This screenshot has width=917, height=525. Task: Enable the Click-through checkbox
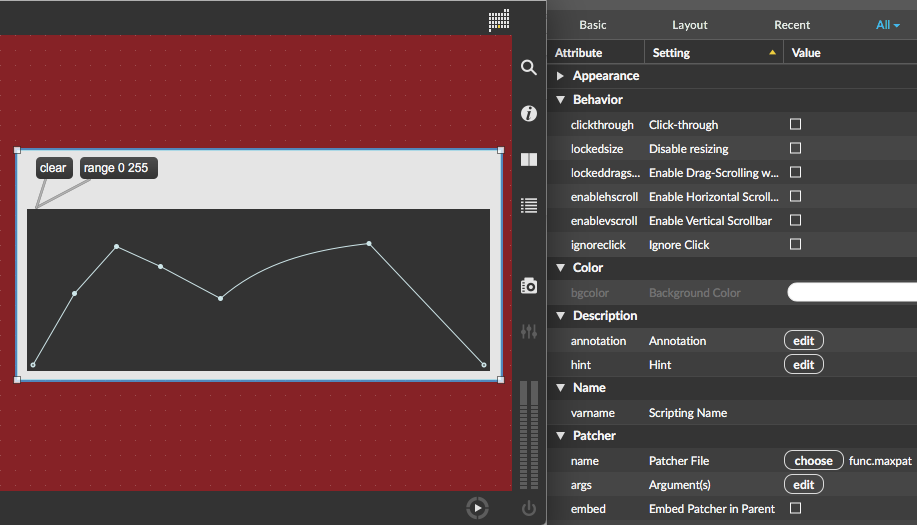pos(796,125)
